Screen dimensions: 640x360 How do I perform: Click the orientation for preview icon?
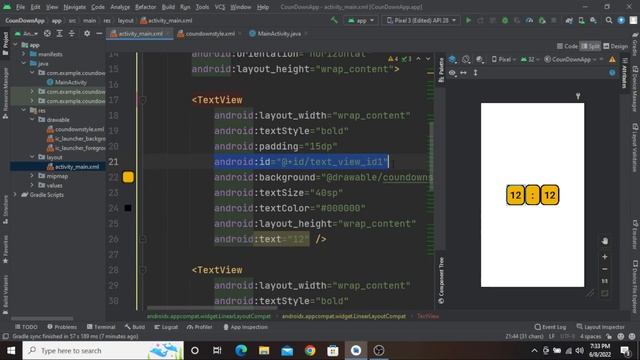pyautogui.click(x=466, y=60)
